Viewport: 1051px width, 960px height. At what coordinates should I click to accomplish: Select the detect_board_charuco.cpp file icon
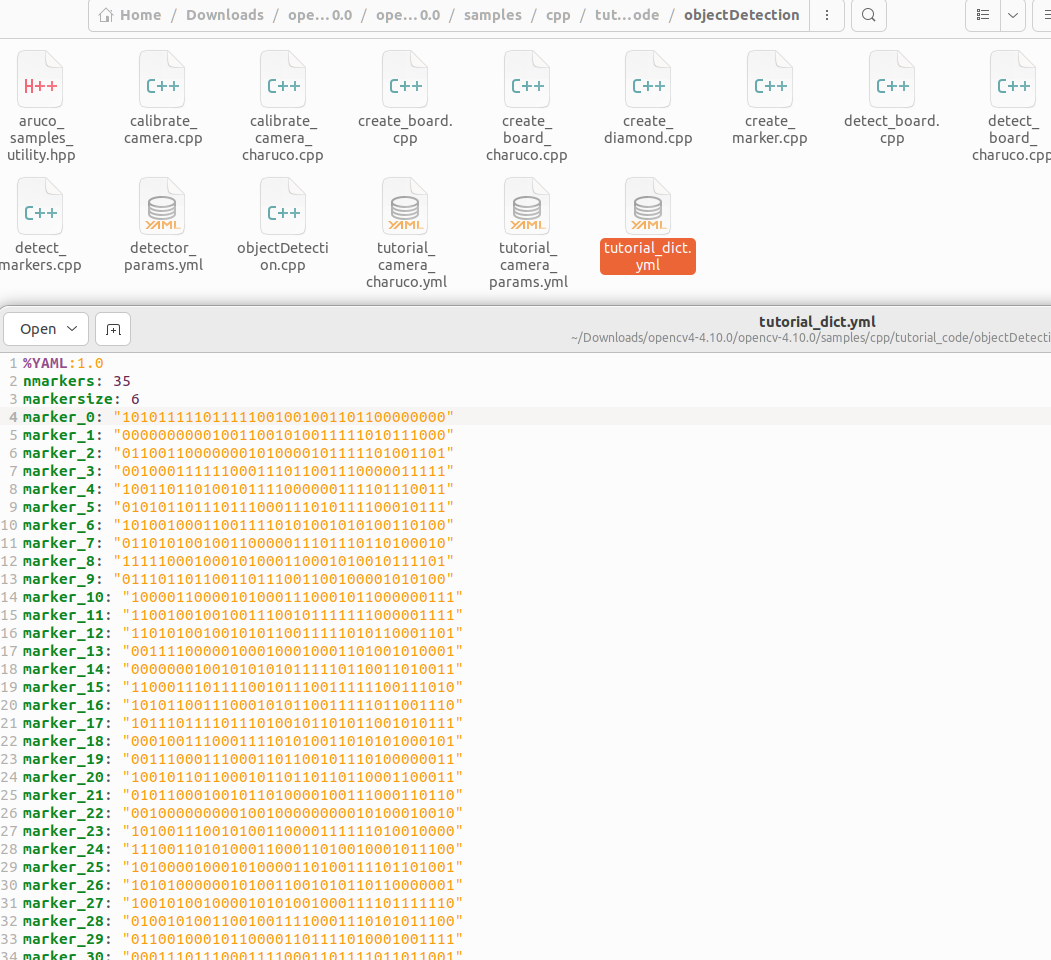(1013, 79)
